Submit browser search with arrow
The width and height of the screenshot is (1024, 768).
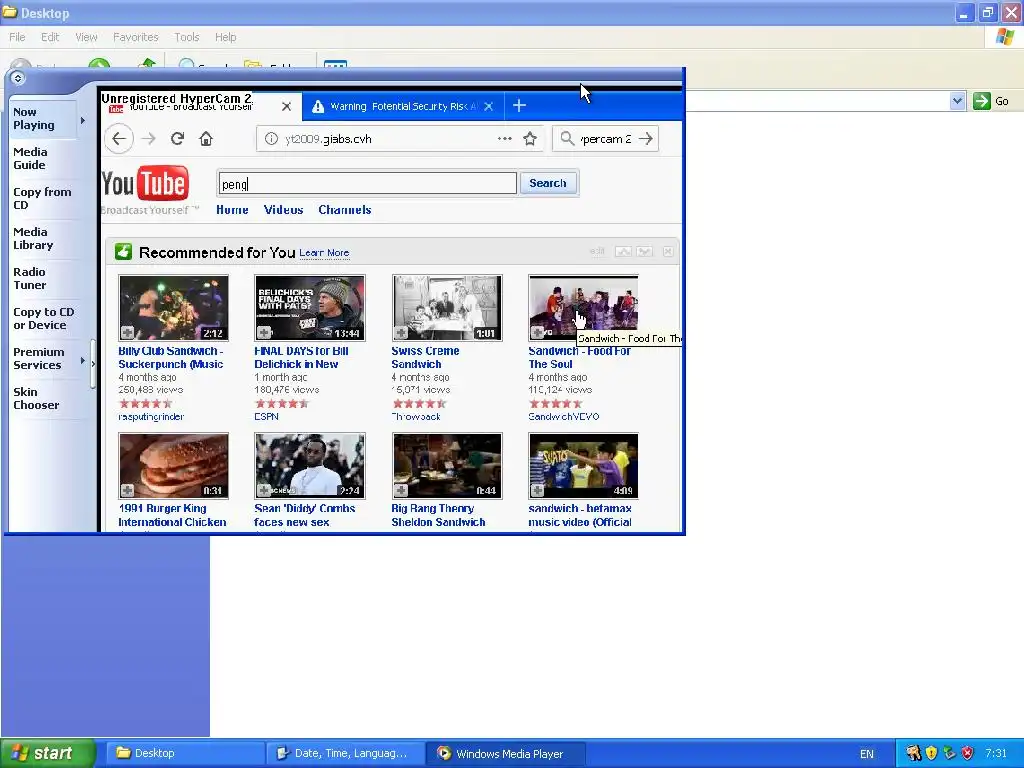646,138
